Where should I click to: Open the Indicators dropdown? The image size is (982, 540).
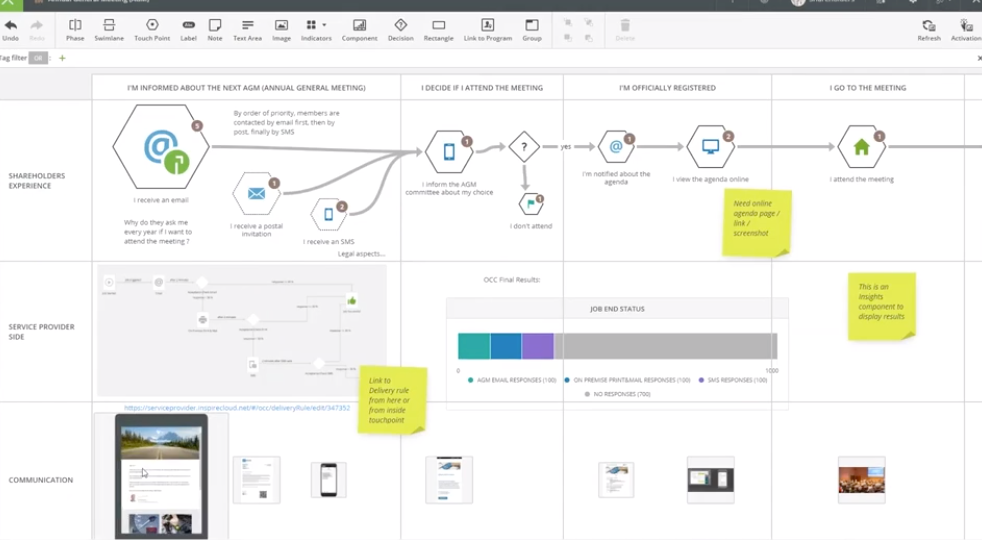pos(316,29)
